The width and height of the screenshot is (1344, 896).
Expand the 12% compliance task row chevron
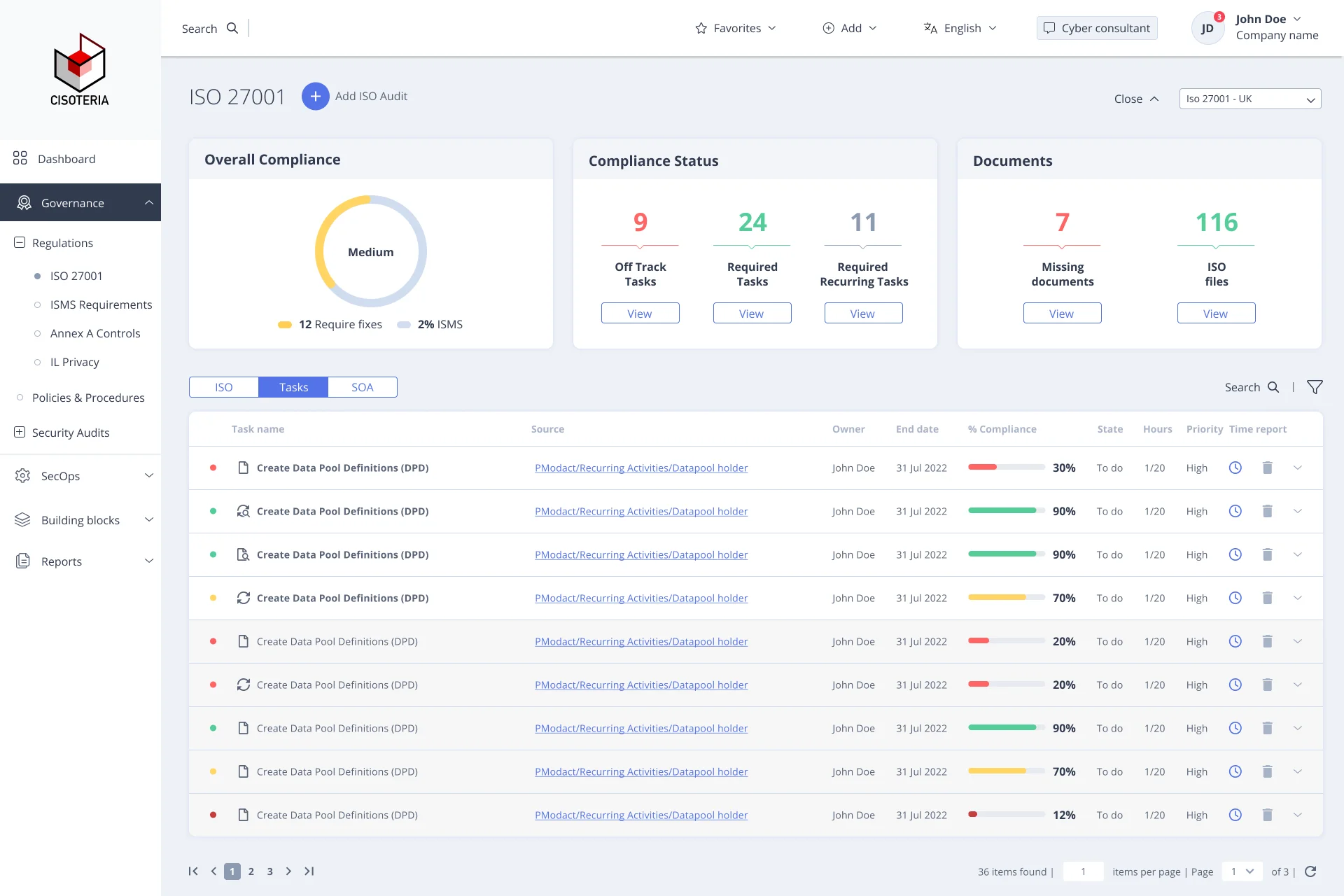tap(1298, 815)
